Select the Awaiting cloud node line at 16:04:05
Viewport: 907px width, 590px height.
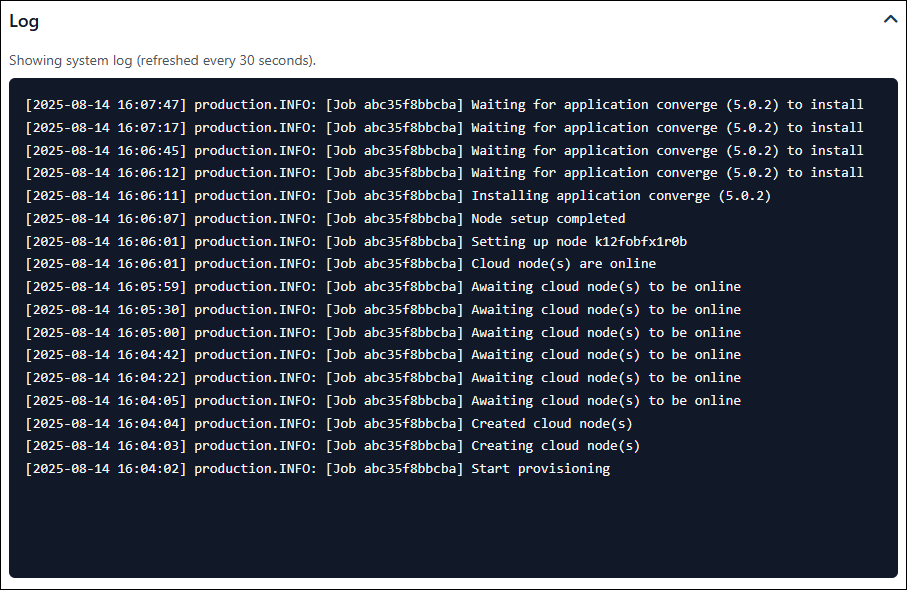pos(383,400)
